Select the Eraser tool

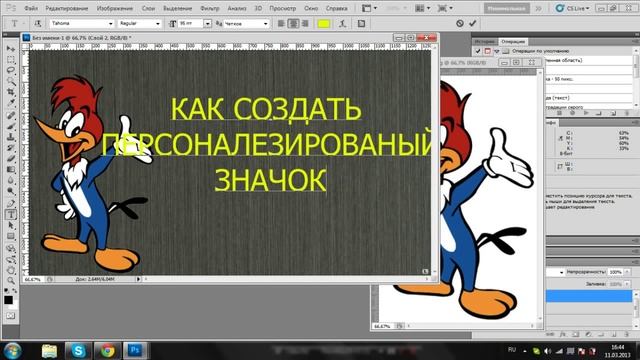[x=11, y=159]
